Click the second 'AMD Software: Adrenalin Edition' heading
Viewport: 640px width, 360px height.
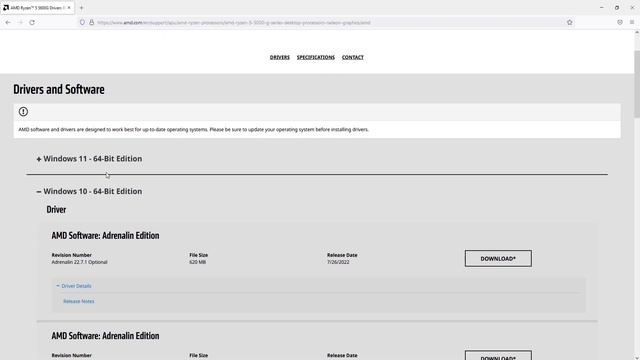pyautogui.click(x=105, y=336)
